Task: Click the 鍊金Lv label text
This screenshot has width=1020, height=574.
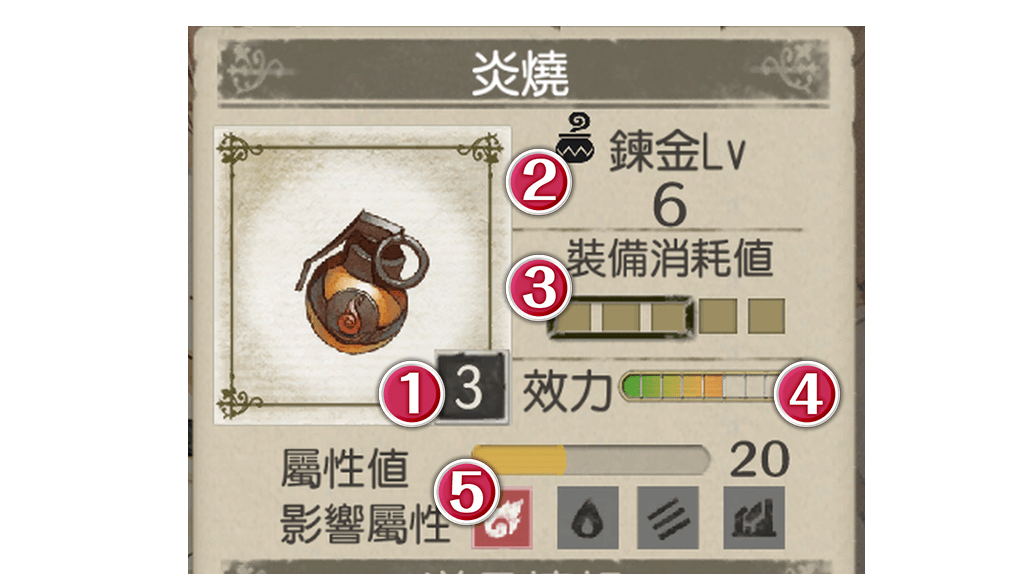Action: point(677,152)
